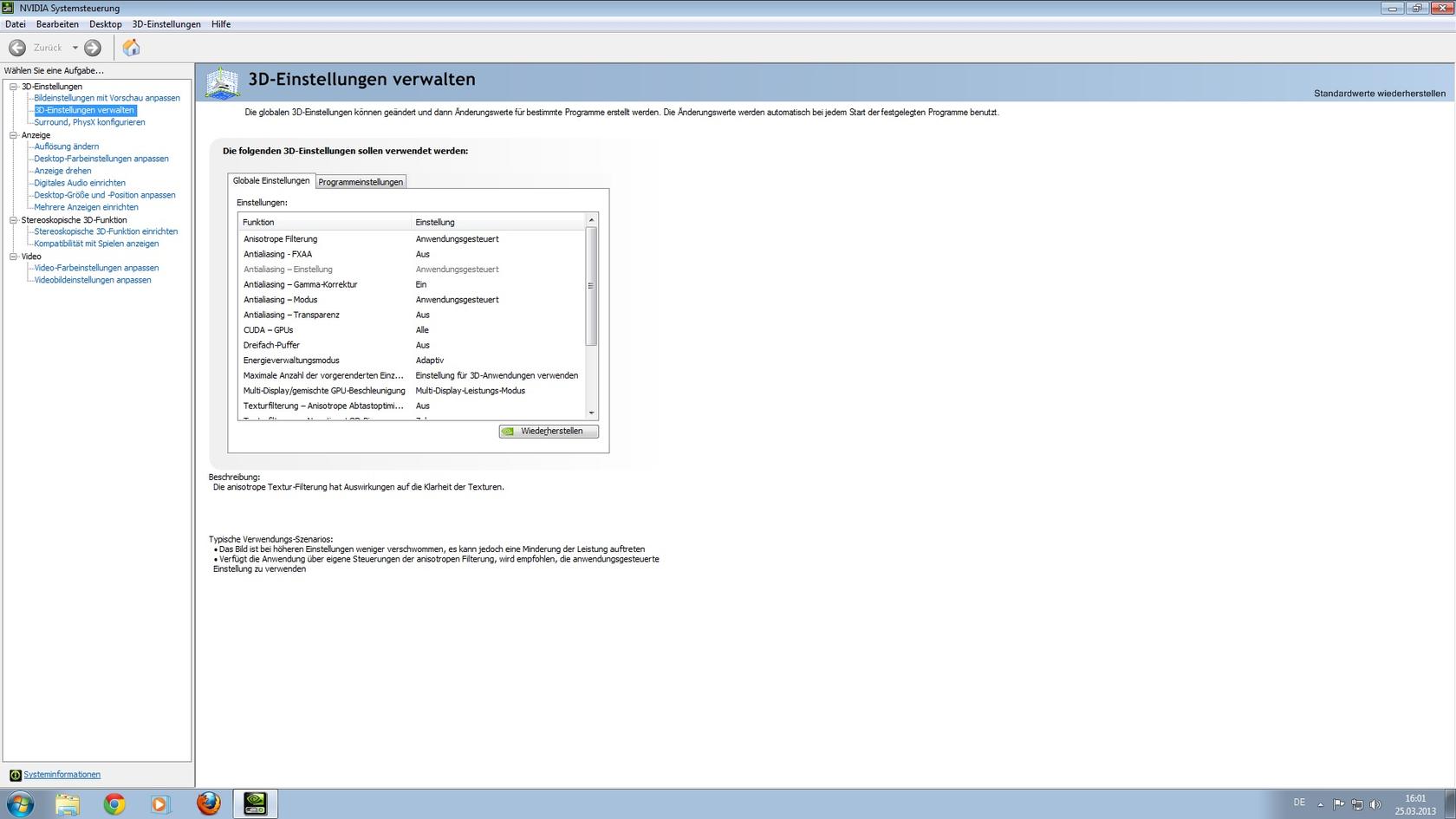Switch to the Programmeinstellungen tab
Image resolution: width=1456 pixels, height=819 pixels.
[361, 182]
